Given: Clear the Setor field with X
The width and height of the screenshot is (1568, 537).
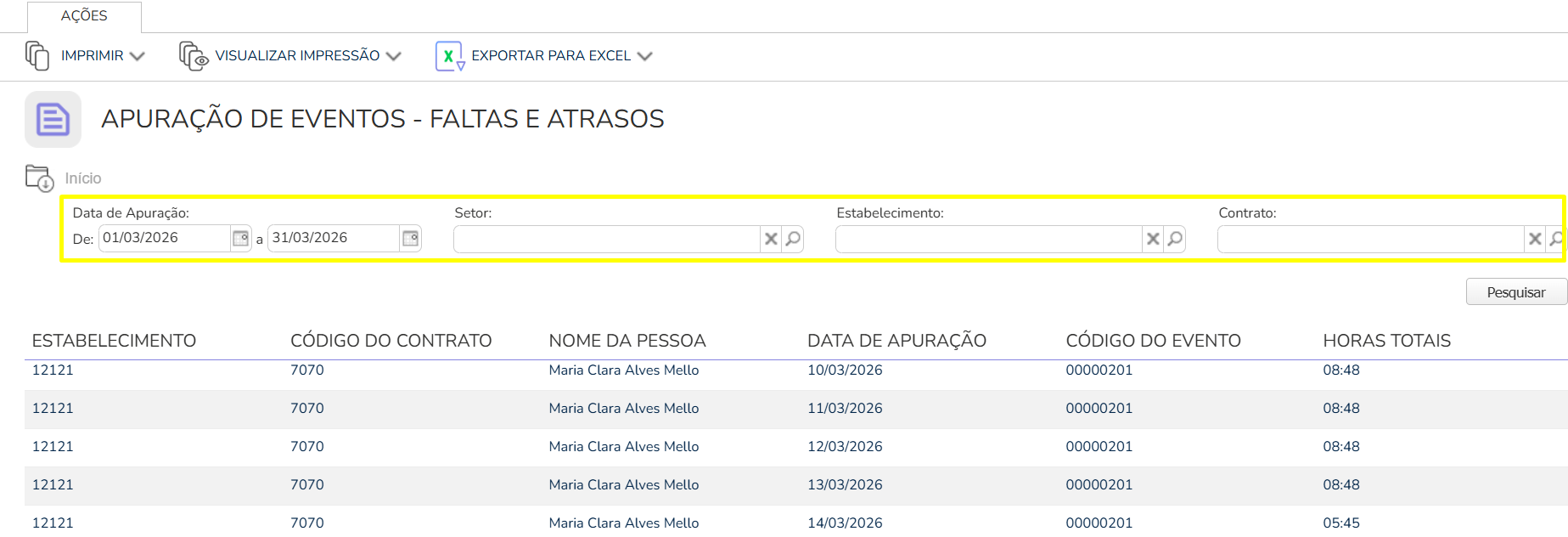Looking at the screenshot, I should click(771, 240).
